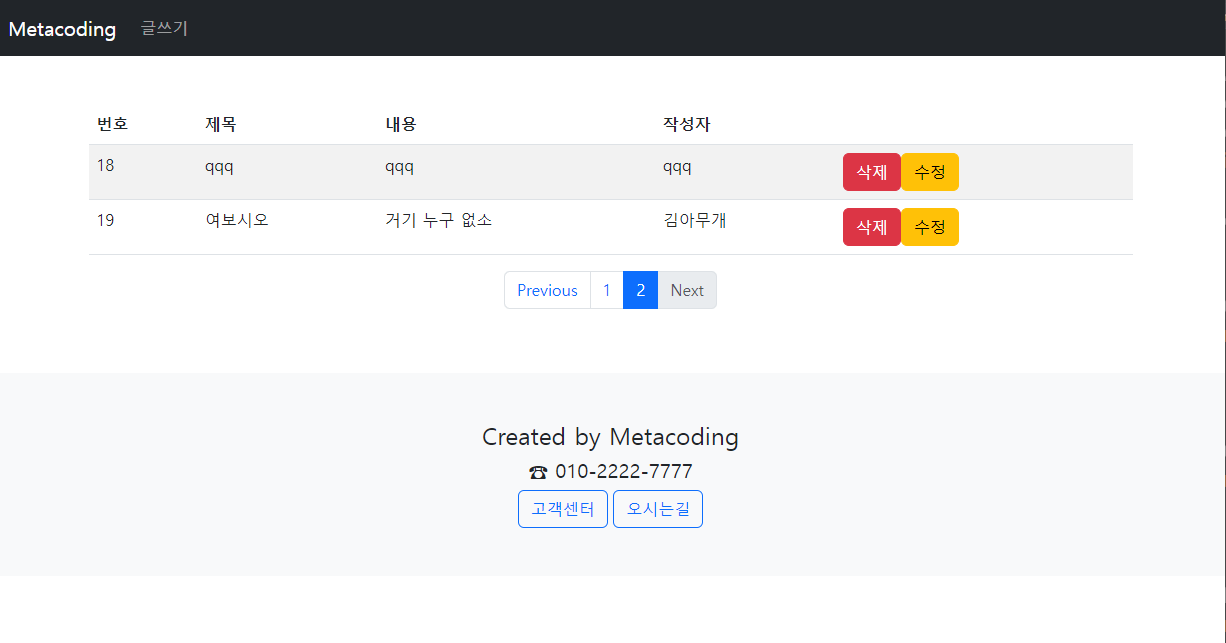Open the 고객센터 button in footer
Image resolution: width=1226 pixels, height=643 pixels.
tap(563, 509)
